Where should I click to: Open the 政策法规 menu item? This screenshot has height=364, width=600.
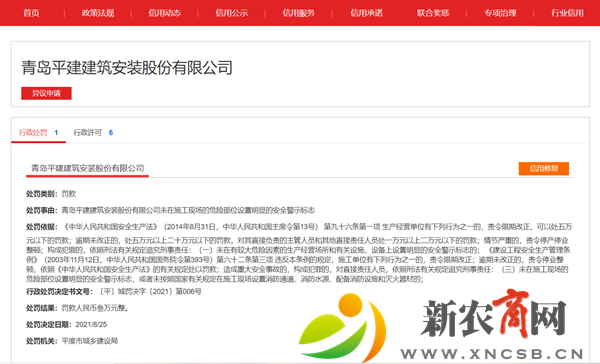(98, 13)
